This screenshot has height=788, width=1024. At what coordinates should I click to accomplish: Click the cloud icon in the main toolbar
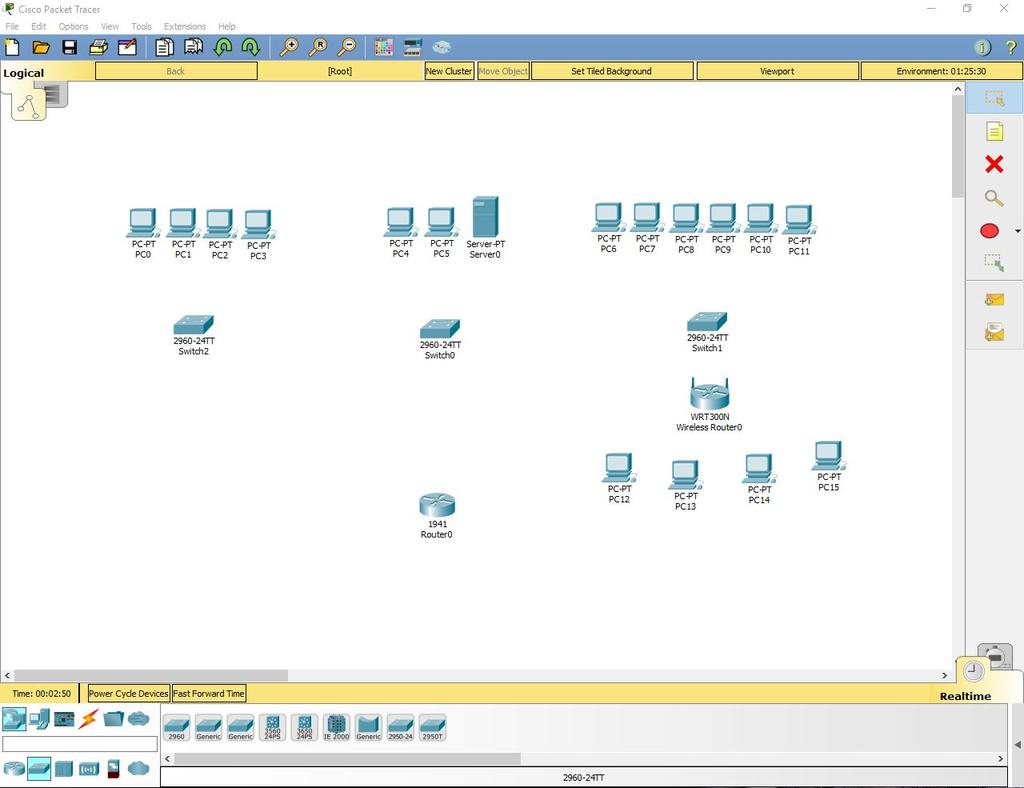point(441,47)
